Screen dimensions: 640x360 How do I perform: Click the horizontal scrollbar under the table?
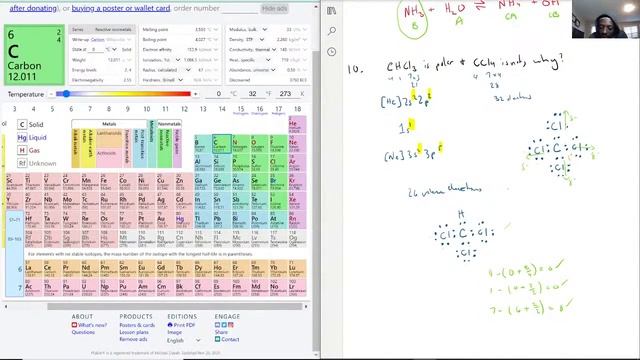tap(175, 306)
